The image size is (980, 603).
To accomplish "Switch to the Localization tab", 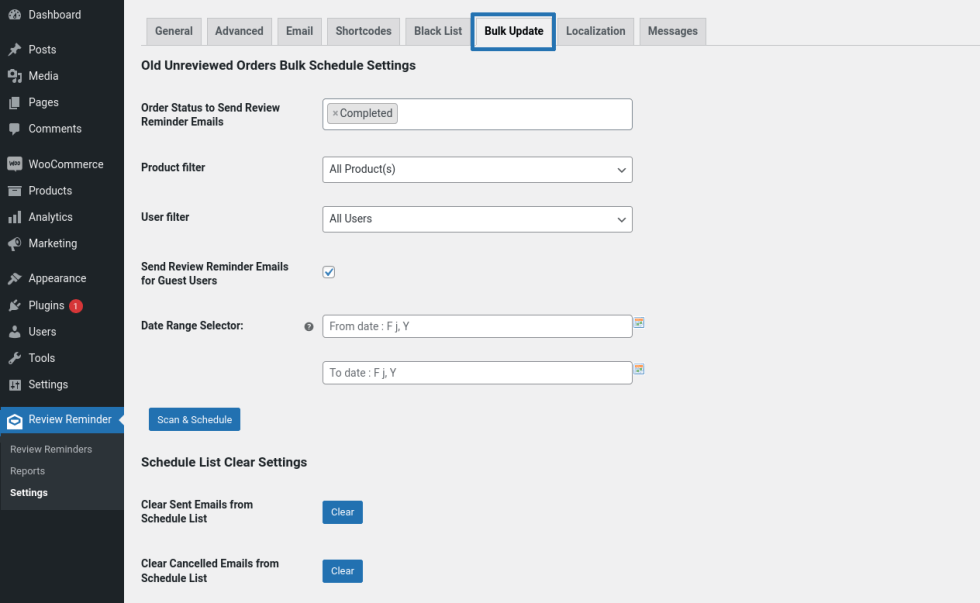I will tap(595, 31).
